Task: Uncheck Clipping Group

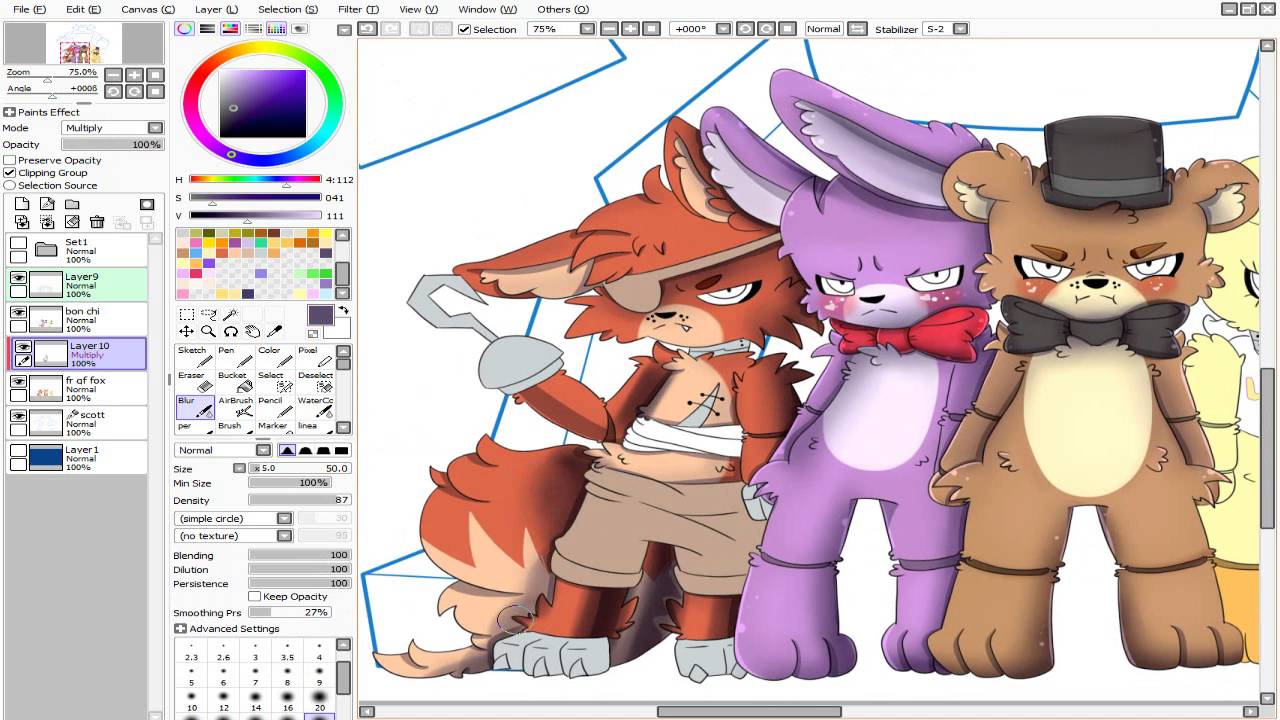Action: [x=10, y=173]
